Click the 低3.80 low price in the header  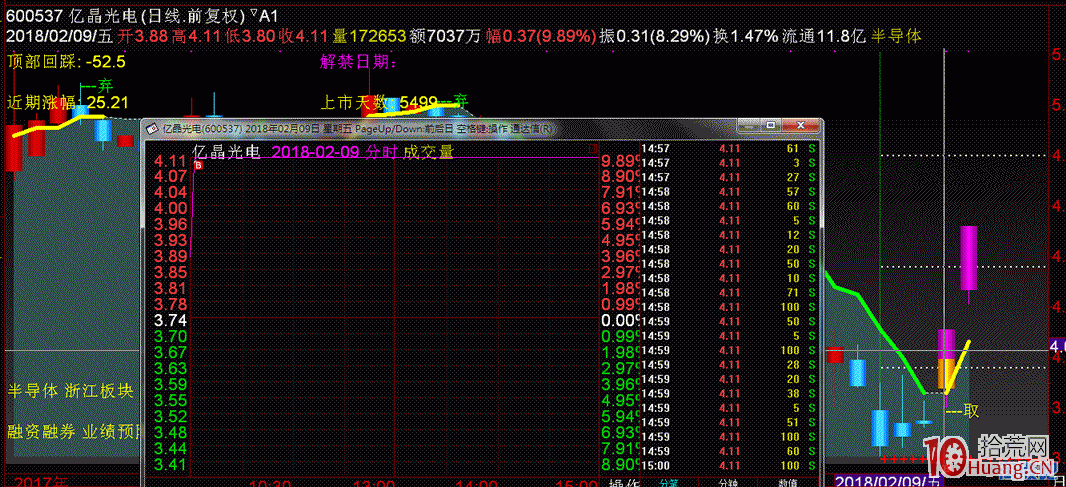pyautogui.click(x=249, y=37)
